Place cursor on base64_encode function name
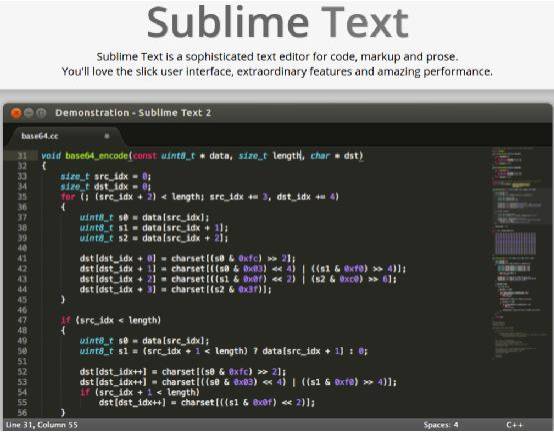 click(x=96, y=156)
